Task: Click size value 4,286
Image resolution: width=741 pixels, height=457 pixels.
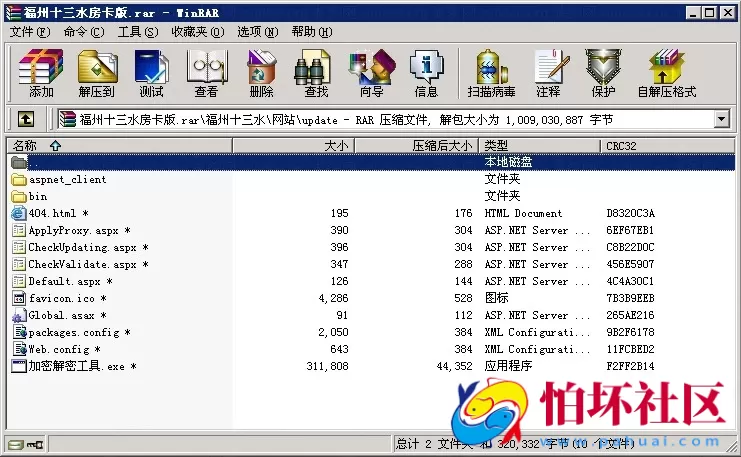Action: pos(333,298)
